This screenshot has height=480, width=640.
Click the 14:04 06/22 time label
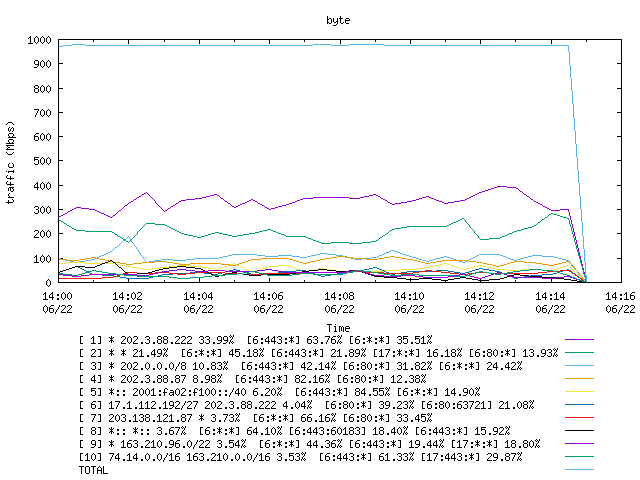[198, 302]
